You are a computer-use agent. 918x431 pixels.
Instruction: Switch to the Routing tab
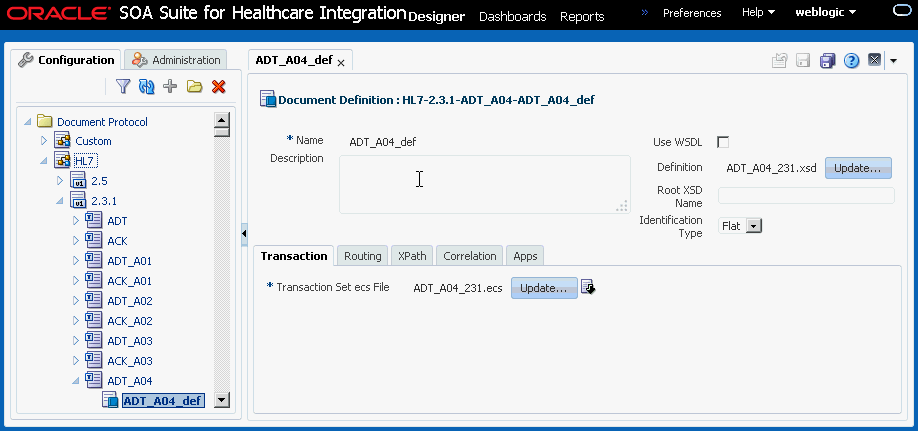coord(362,256)
